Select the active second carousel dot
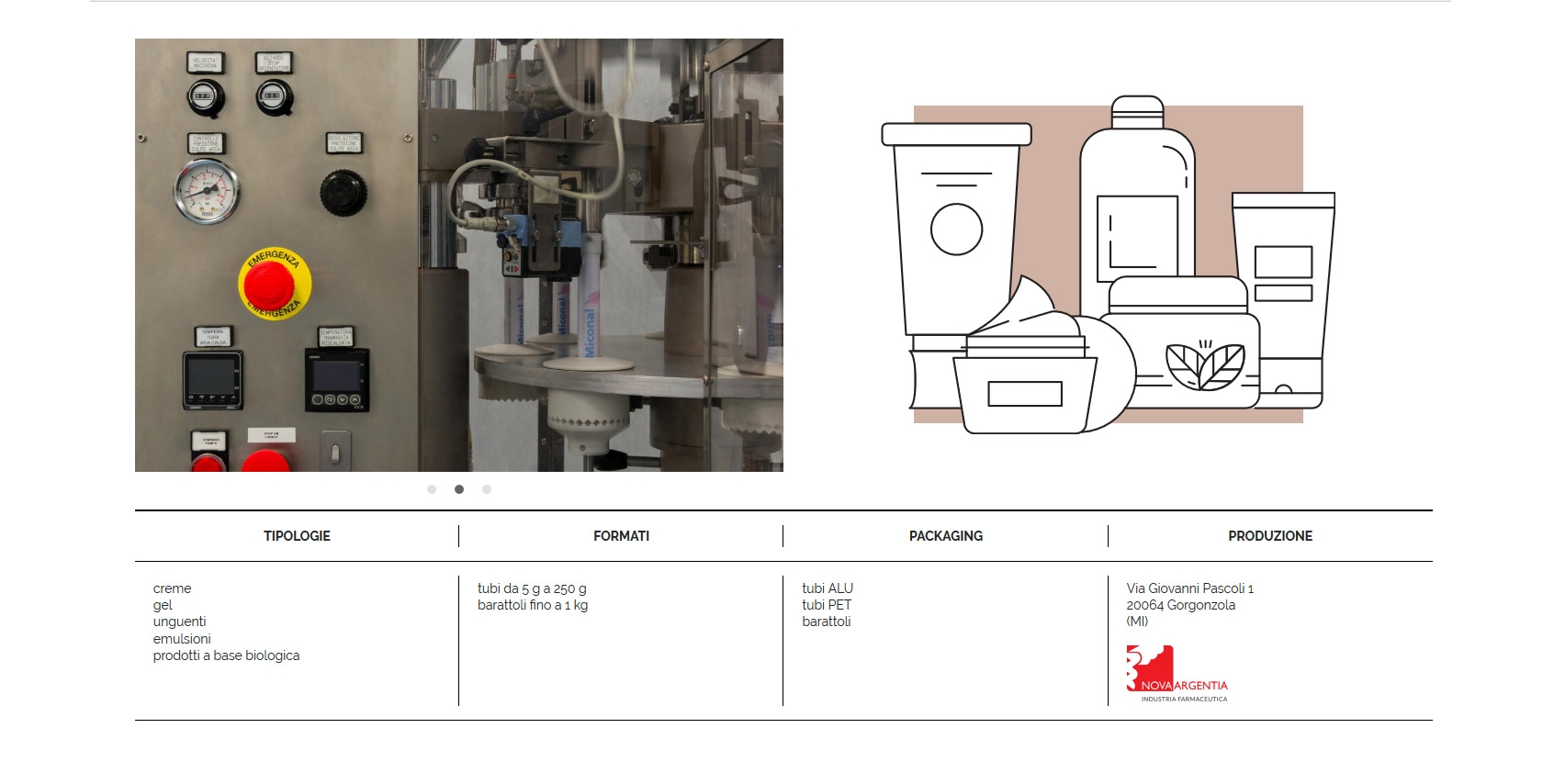This screenshot has width=1543, height=784. click(x=459, y=489)
